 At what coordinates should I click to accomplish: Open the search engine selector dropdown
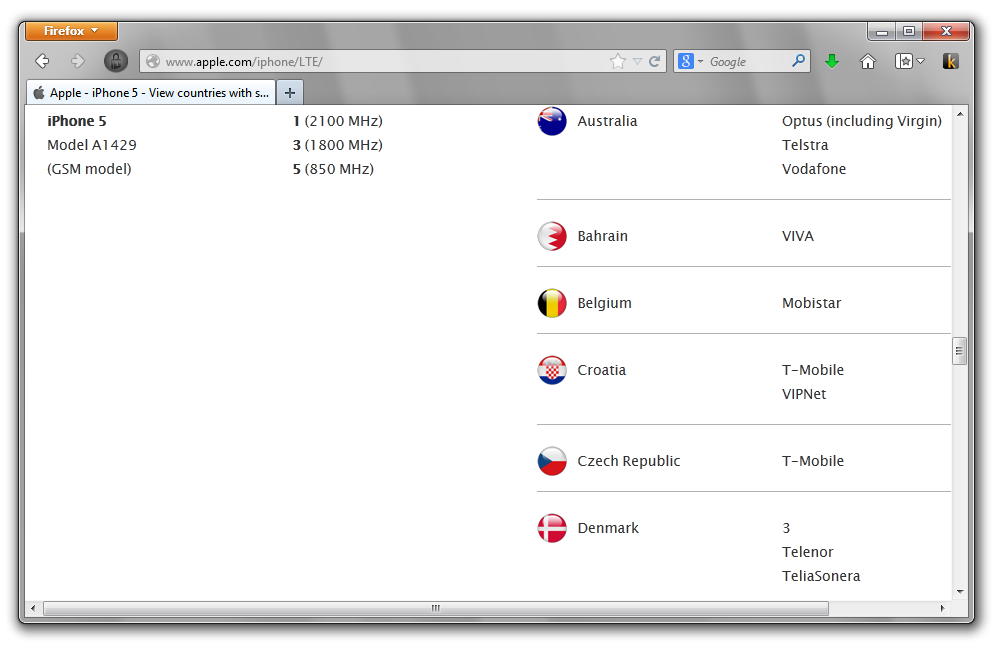click(x=690, y=61)
